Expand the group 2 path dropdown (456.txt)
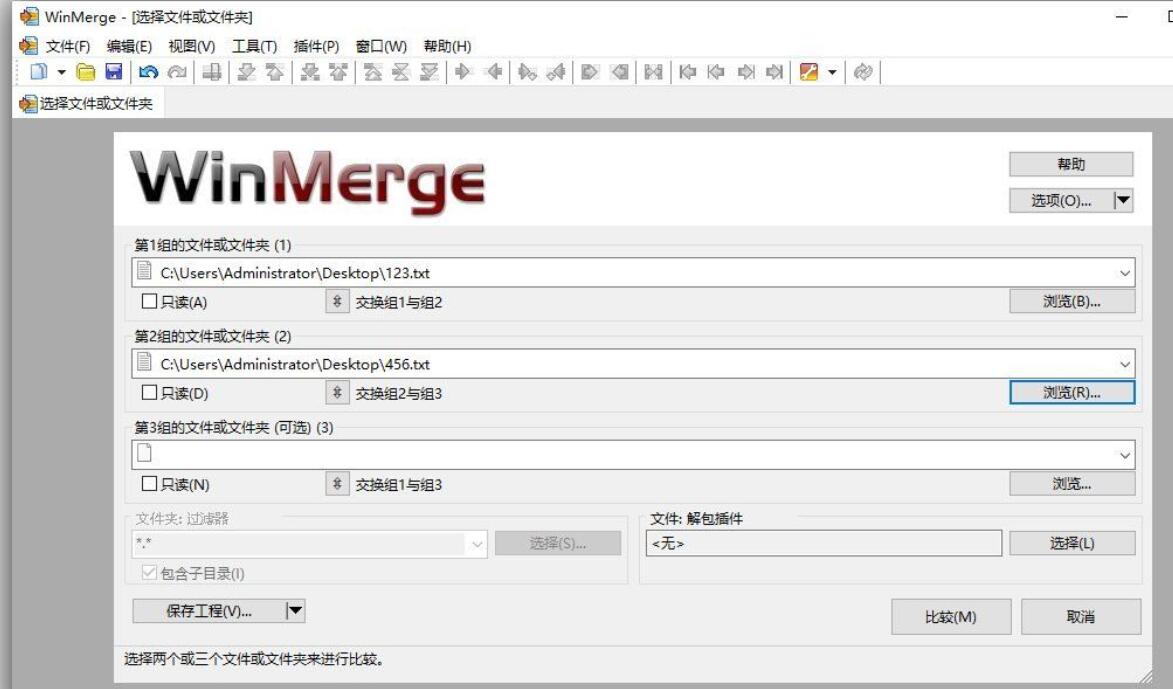The image size is (1173, 689). click(x=1124, y=364)
